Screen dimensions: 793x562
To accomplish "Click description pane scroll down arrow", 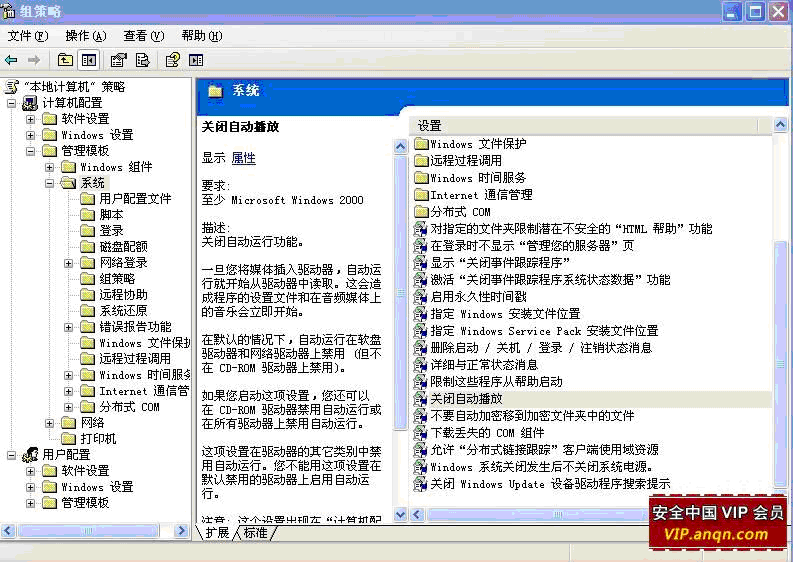I will click(x=401, y=514).
